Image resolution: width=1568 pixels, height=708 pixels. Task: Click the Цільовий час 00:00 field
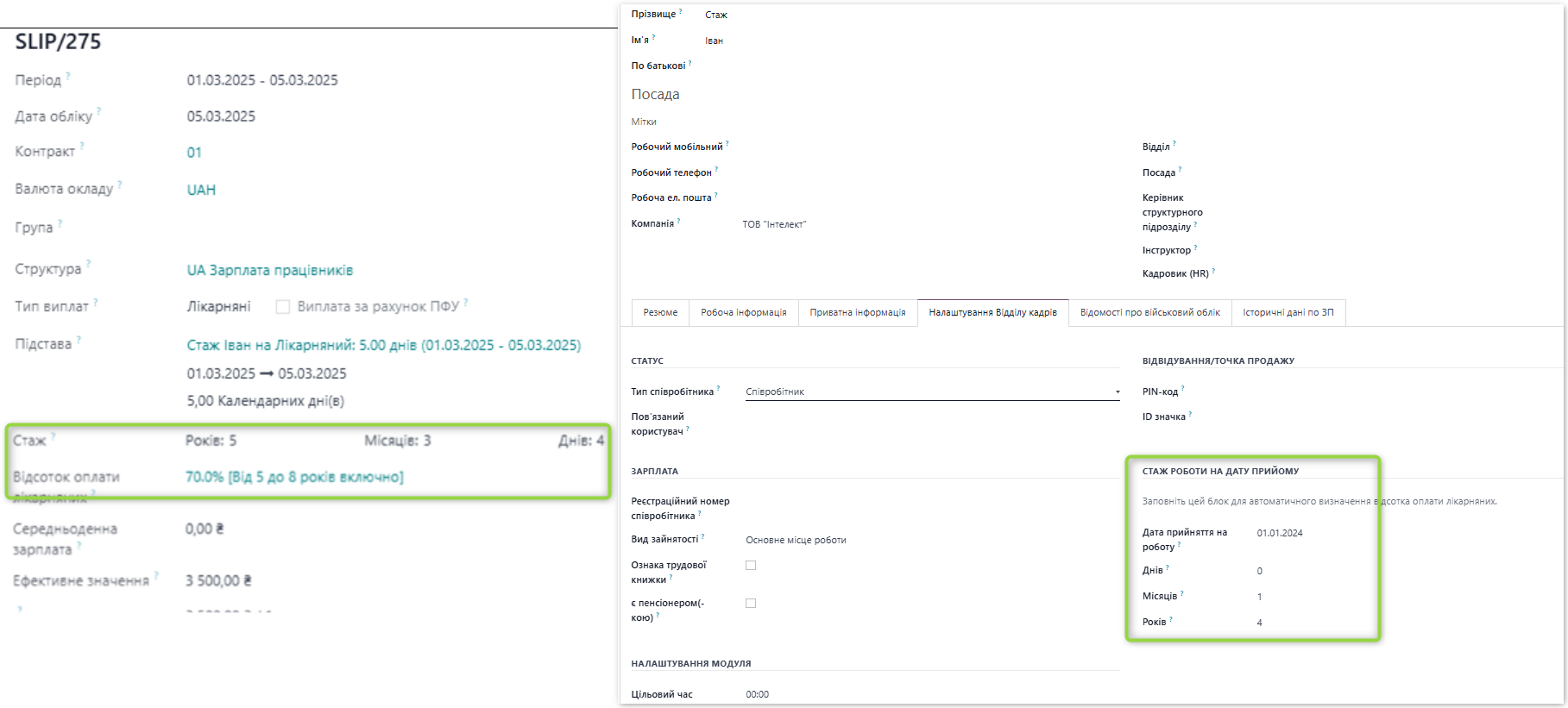(757, 695)
